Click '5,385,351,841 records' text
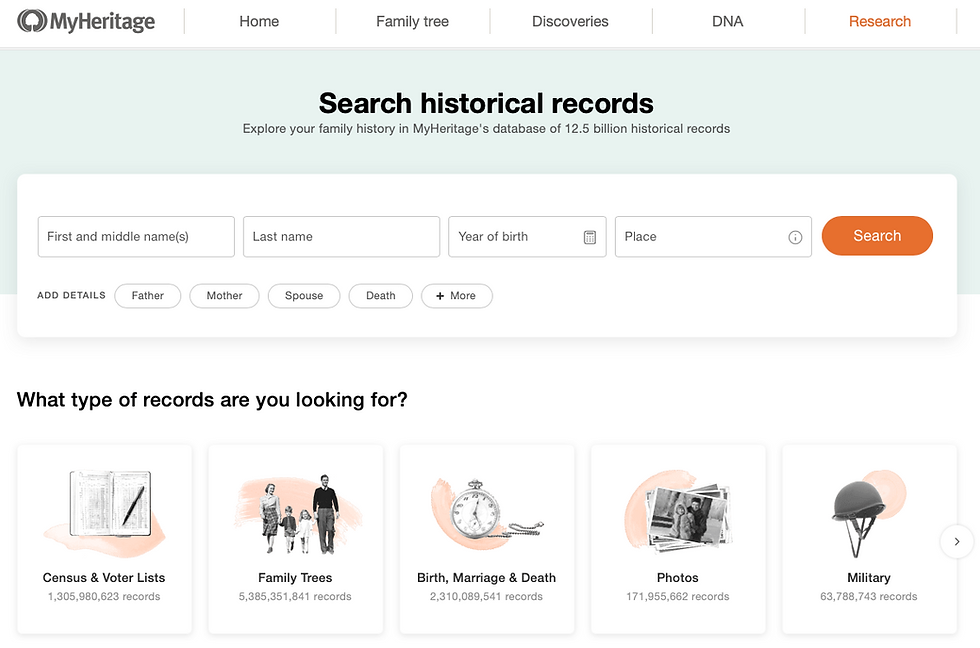This screenshot has width=980, height=648. tap(295, 597)
